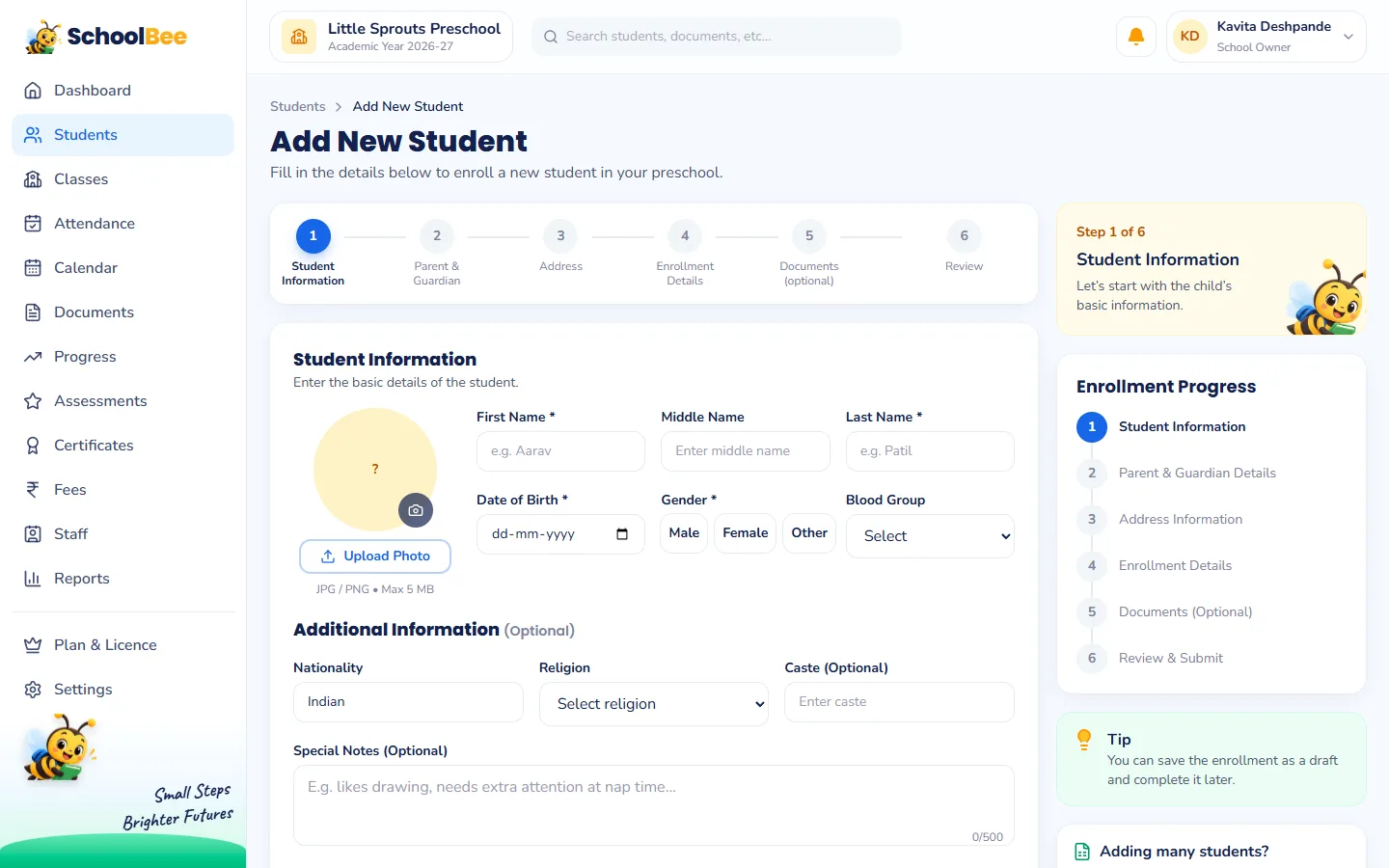Open the Date of Birth calendar picker
The image size is (1389, 868).
pos(622,534)
